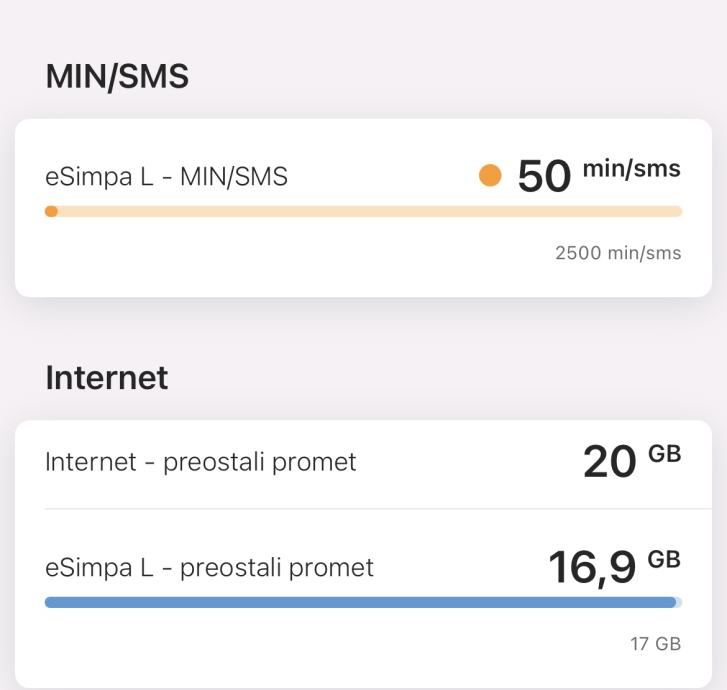Image resolution: width=727 pixels, height=690 pixels.
Task: Click the light unfilled end of blue data bar
Action: point(679,602)
